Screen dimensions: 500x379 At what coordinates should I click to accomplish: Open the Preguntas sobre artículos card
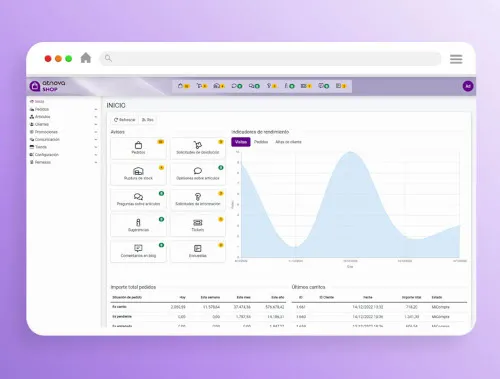pos(138,200)
